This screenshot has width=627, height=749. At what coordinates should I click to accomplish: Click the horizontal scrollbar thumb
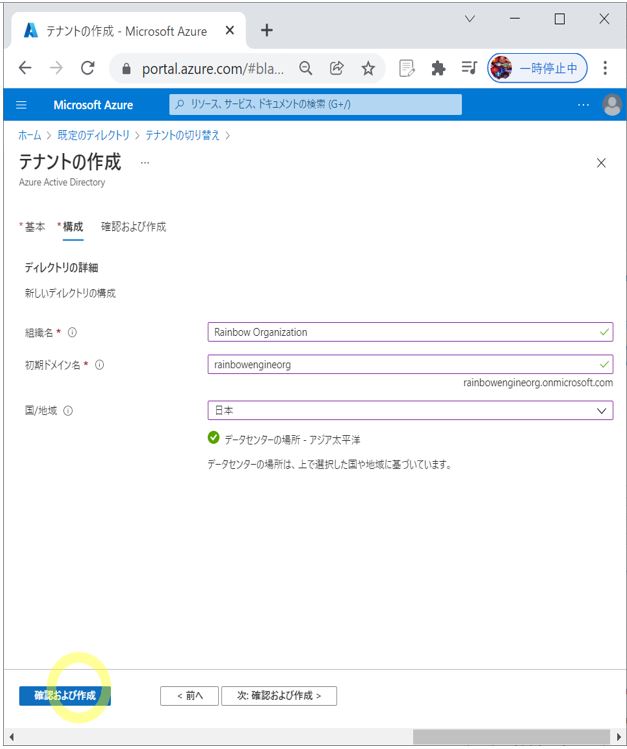tap(511, 736)
